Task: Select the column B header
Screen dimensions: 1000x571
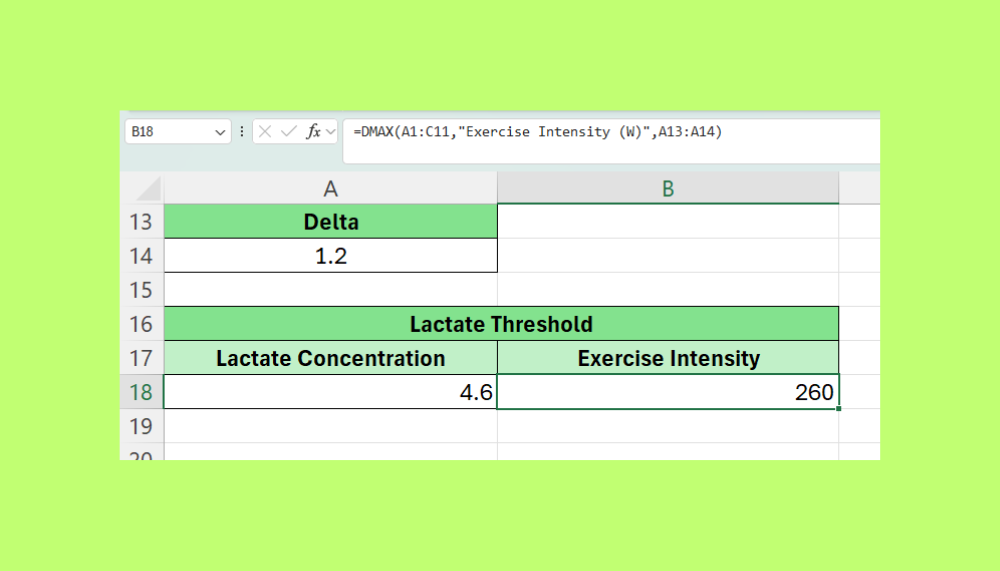Action: [667, 189]
